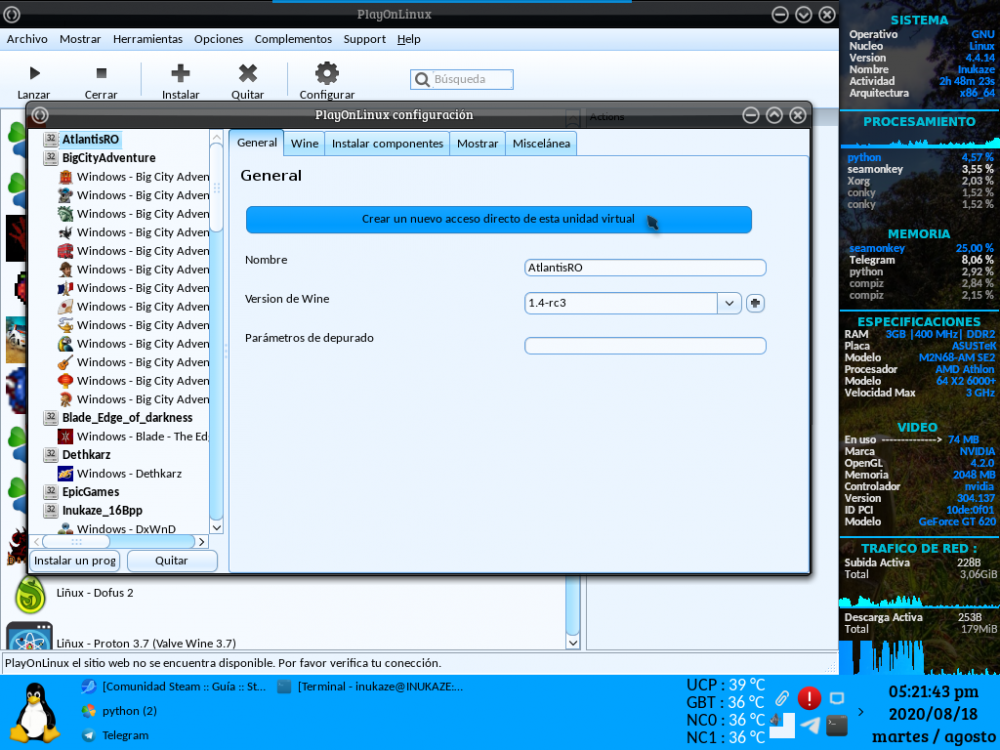This screenshot has width=1000, height=750.
Task: Click Instalar un prog button below list
Action: (x=75, y=560)
